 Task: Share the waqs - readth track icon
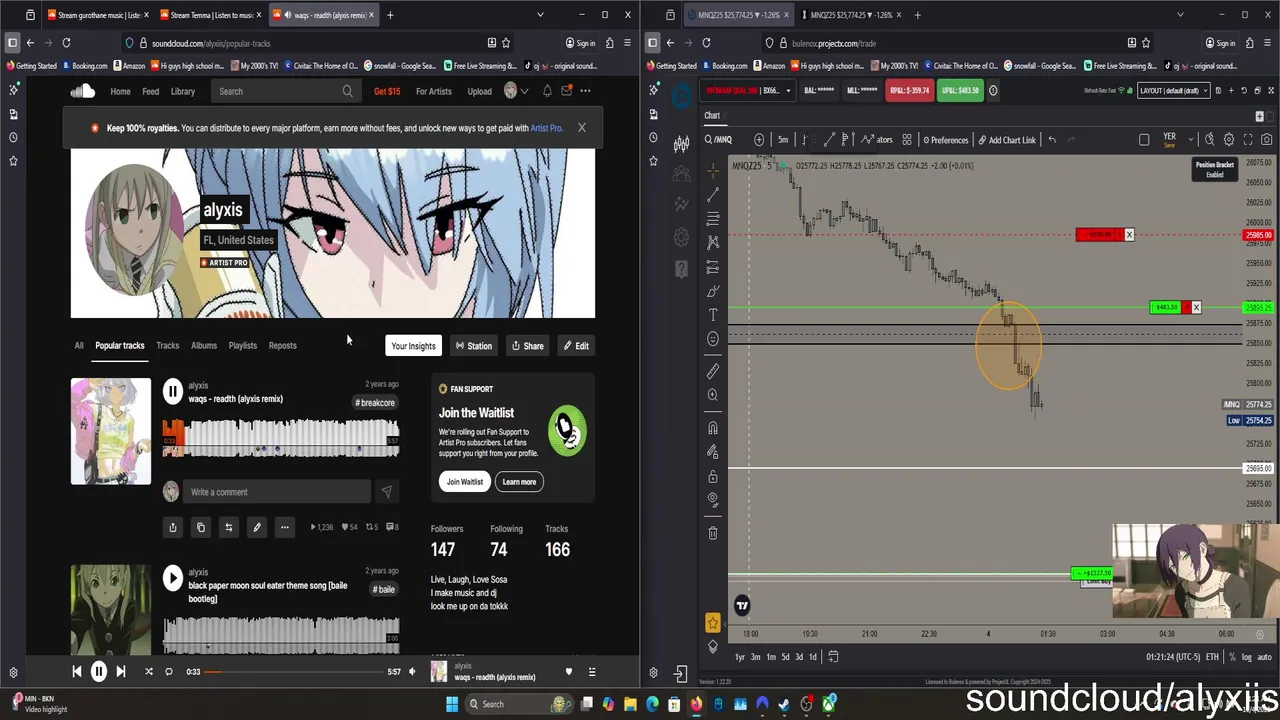coord(173,527)
